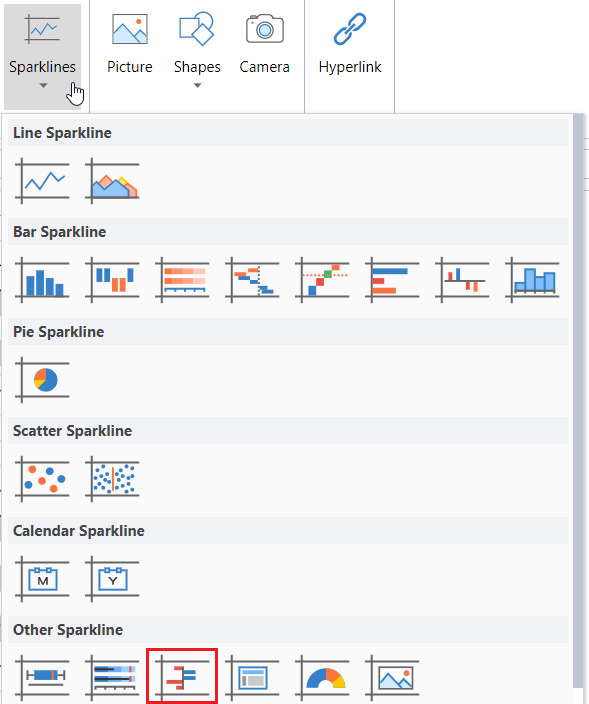Select the Gauge sparkline icon
Viewport: 589px width, 704px height.
[x=322, y=678]
